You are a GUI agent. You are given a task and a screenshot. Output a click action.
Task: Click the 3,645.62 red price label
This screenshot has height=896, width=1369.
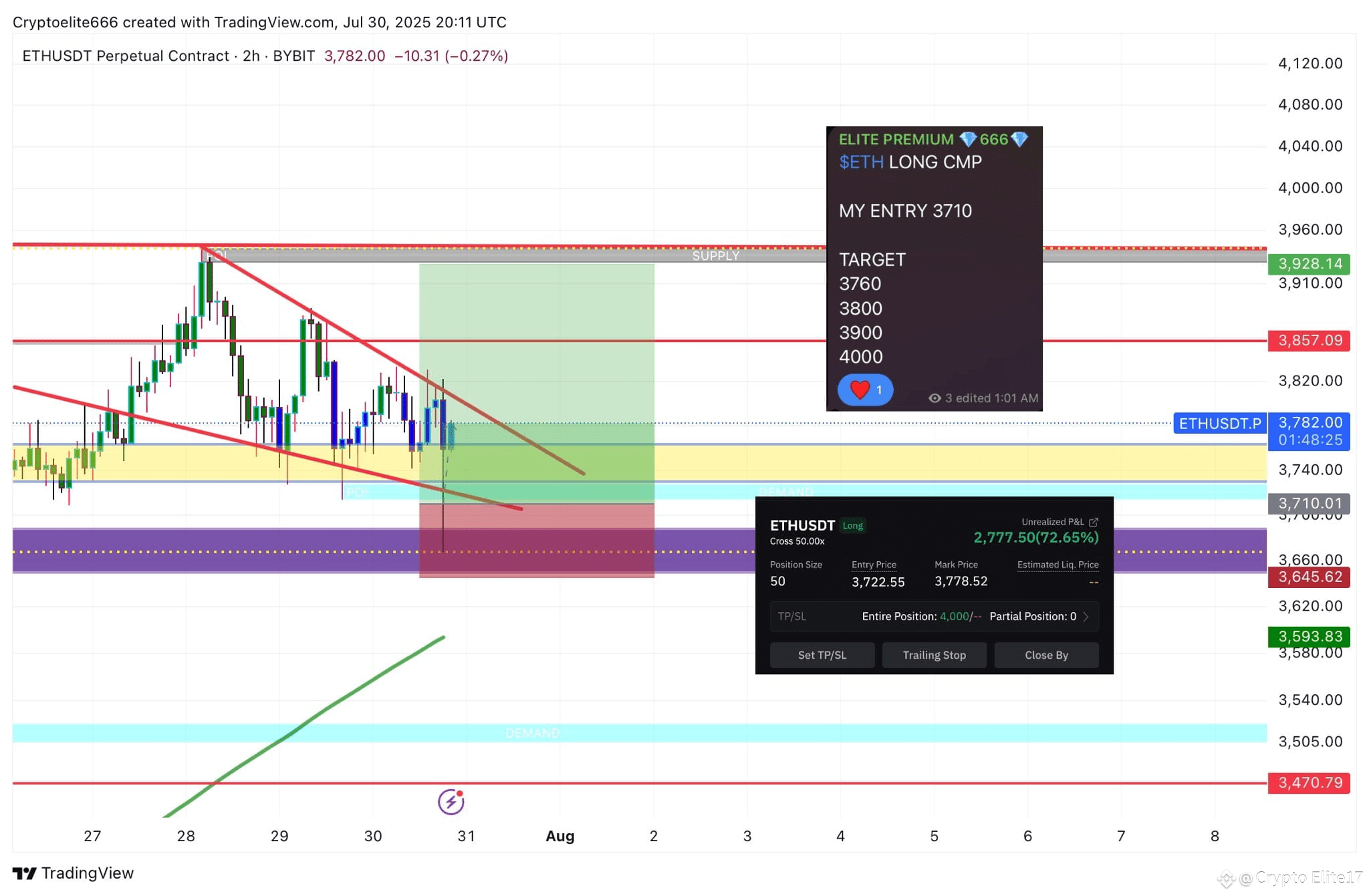click(1309, 577)
